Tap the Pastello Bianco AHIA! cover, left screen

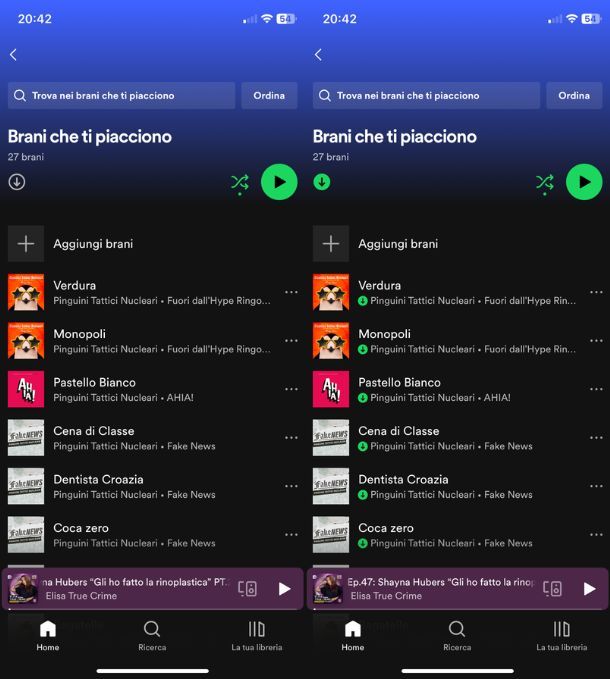tap(26, 389)
